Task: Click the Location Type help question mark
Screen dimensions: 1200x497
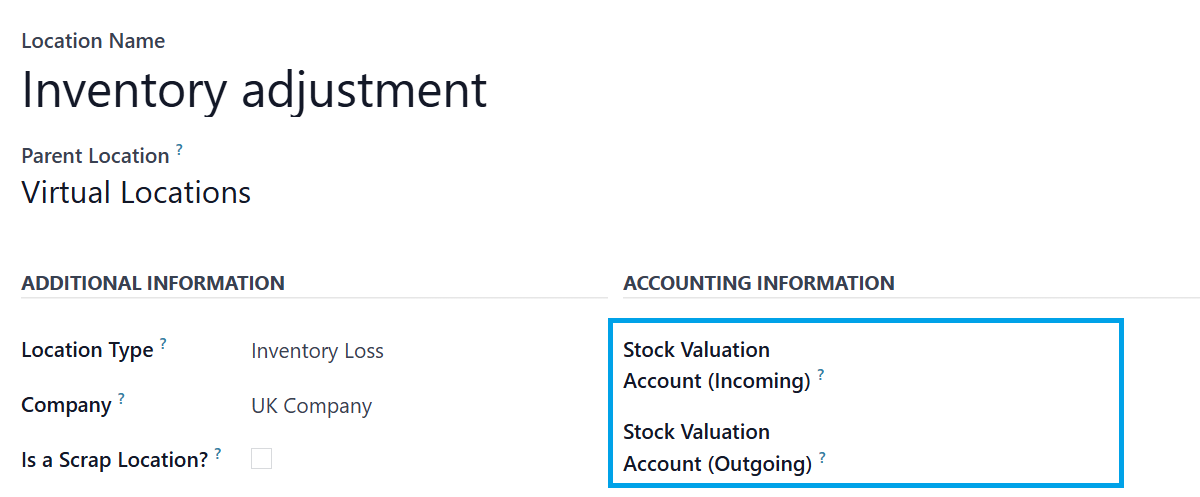Action: coord(163,344)
